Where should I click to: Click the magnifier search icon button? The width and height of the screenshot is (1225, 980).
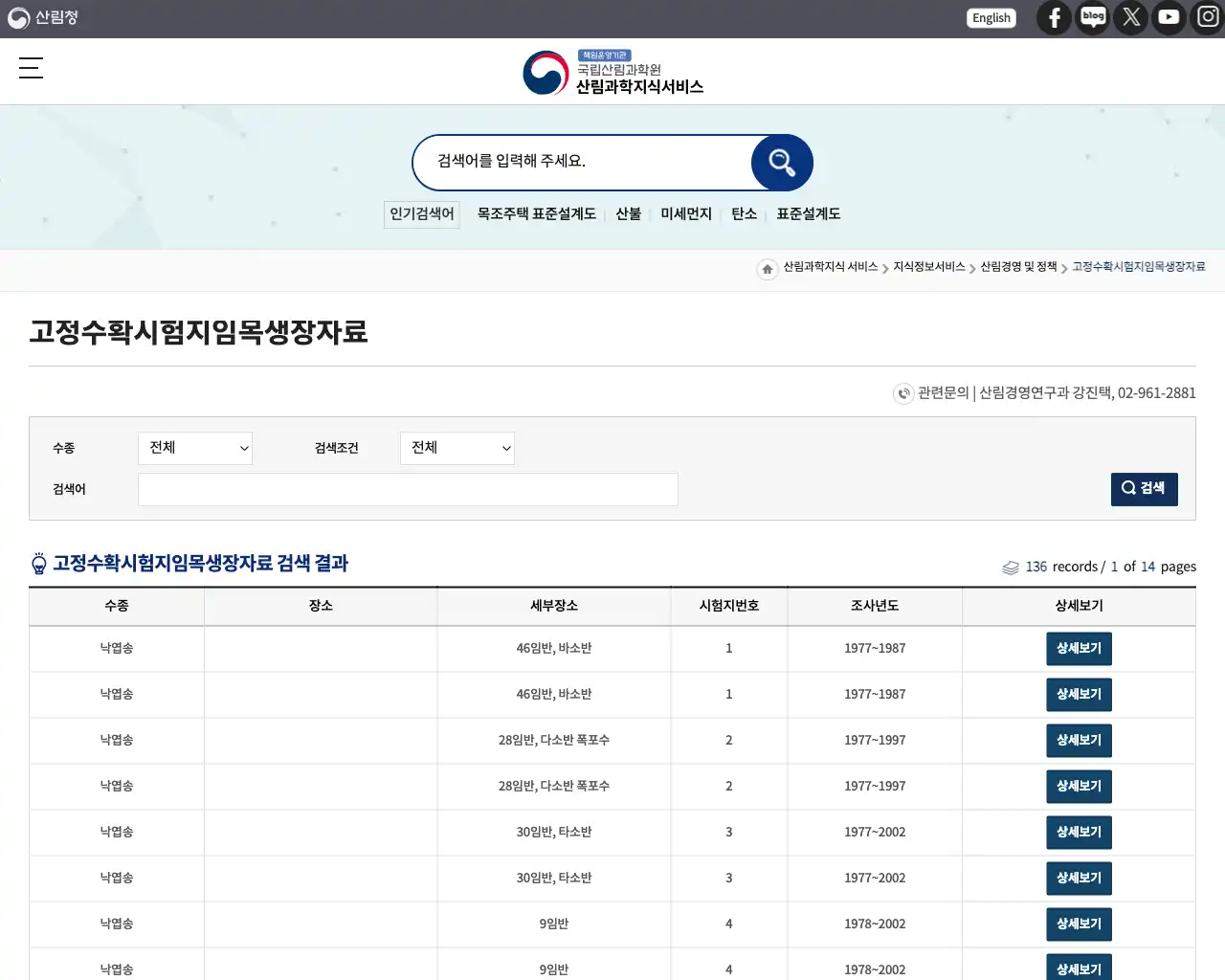pos(782,163)
